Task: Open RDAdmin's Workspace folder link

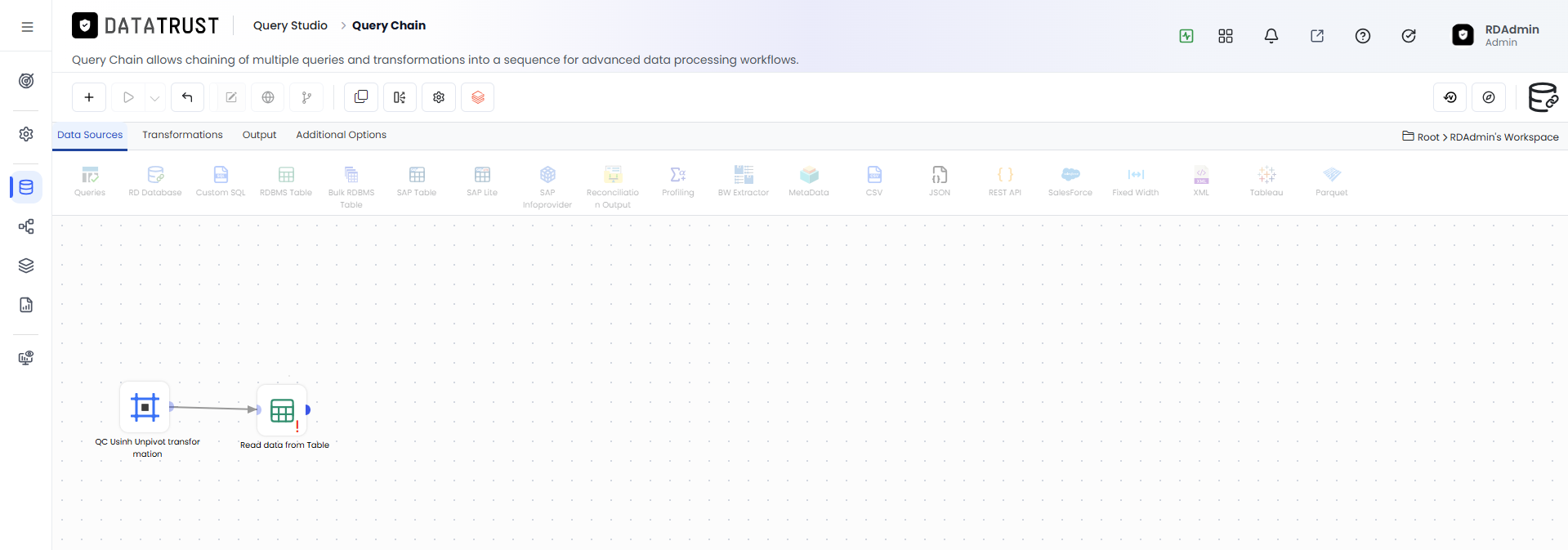Action: (1504, 137)
